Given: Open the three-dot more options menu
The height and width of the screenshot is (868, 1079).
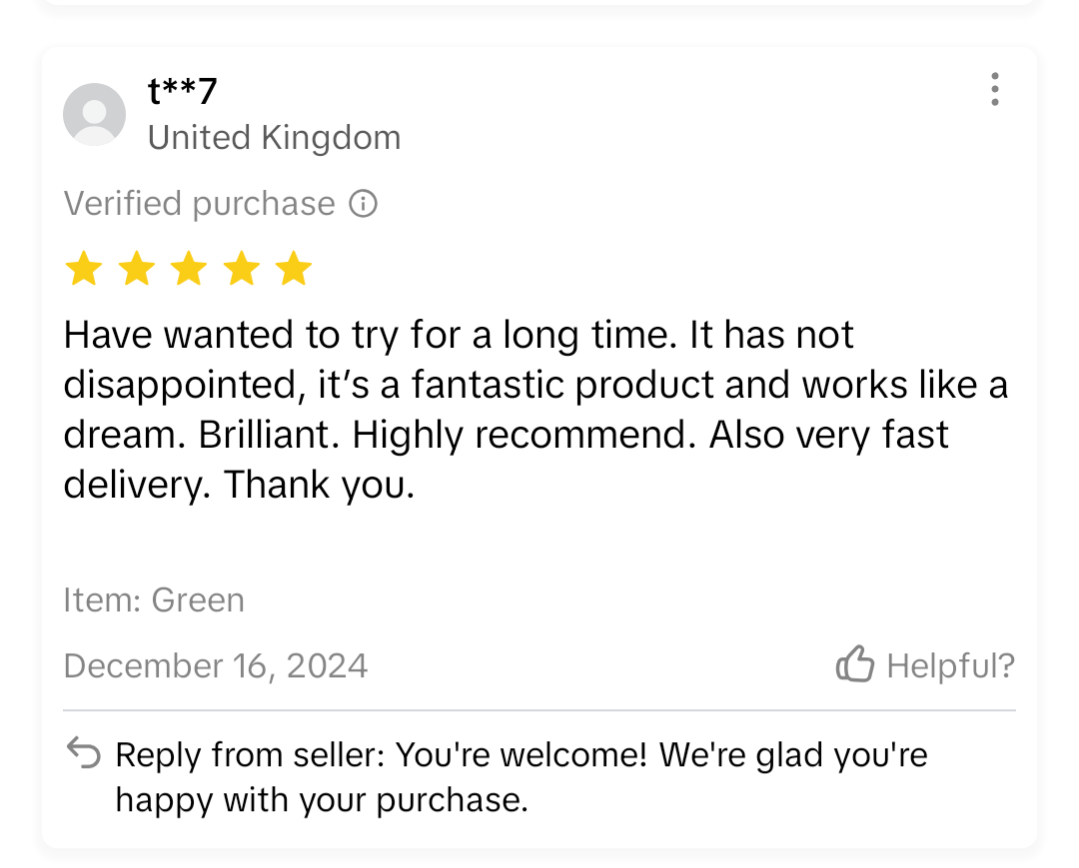Looking at the screenshot, I should tap(994, 89).
